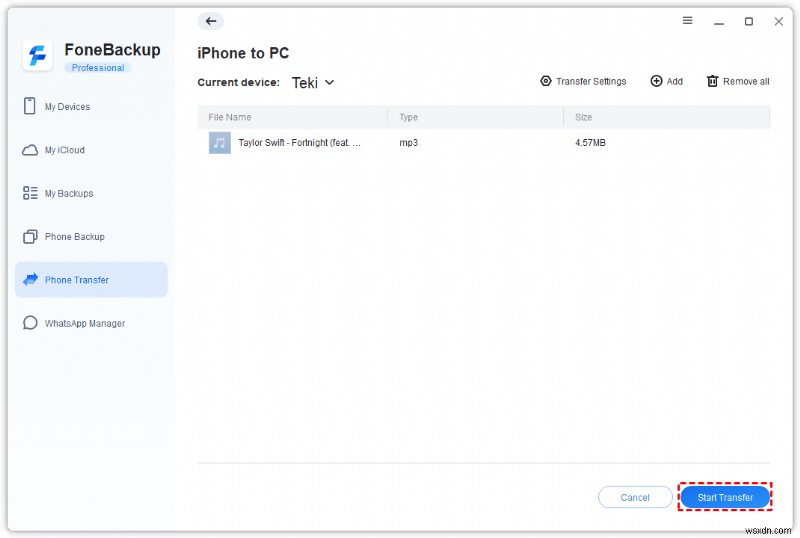Select Phone Transfer in sidebar
The width and height of the screenshot is (800, 538).
click(91, 280)
